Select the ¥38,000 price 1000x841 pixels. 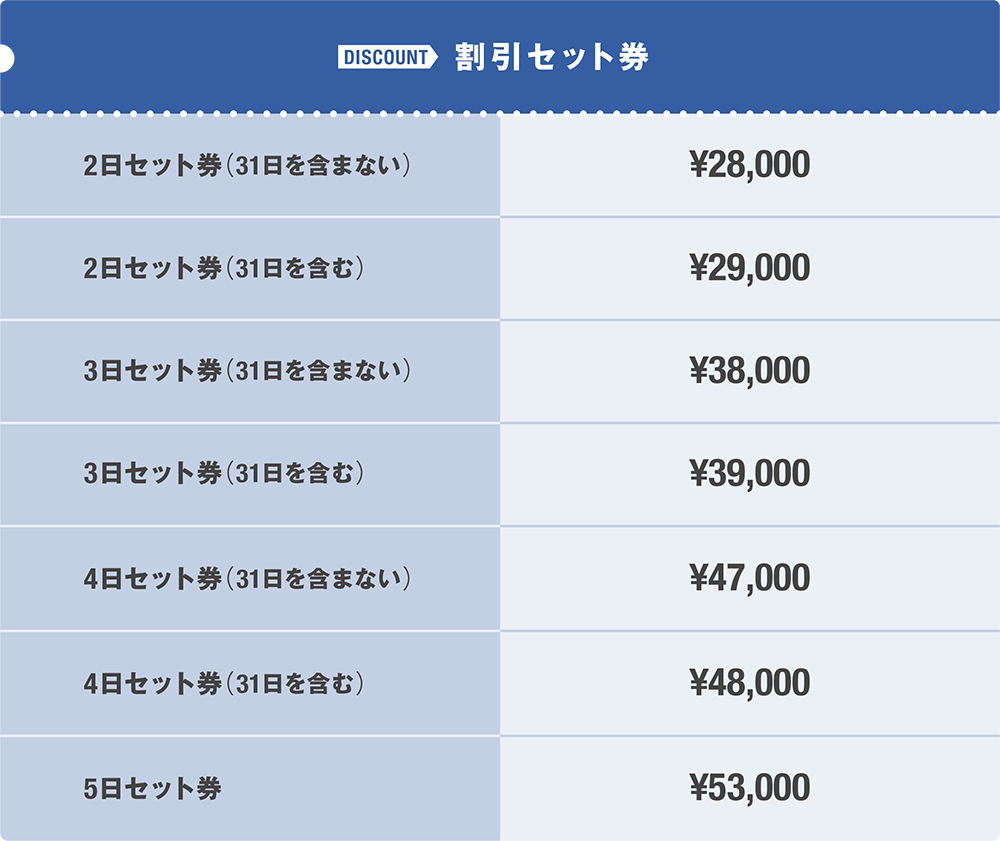(x=749, y=371)
